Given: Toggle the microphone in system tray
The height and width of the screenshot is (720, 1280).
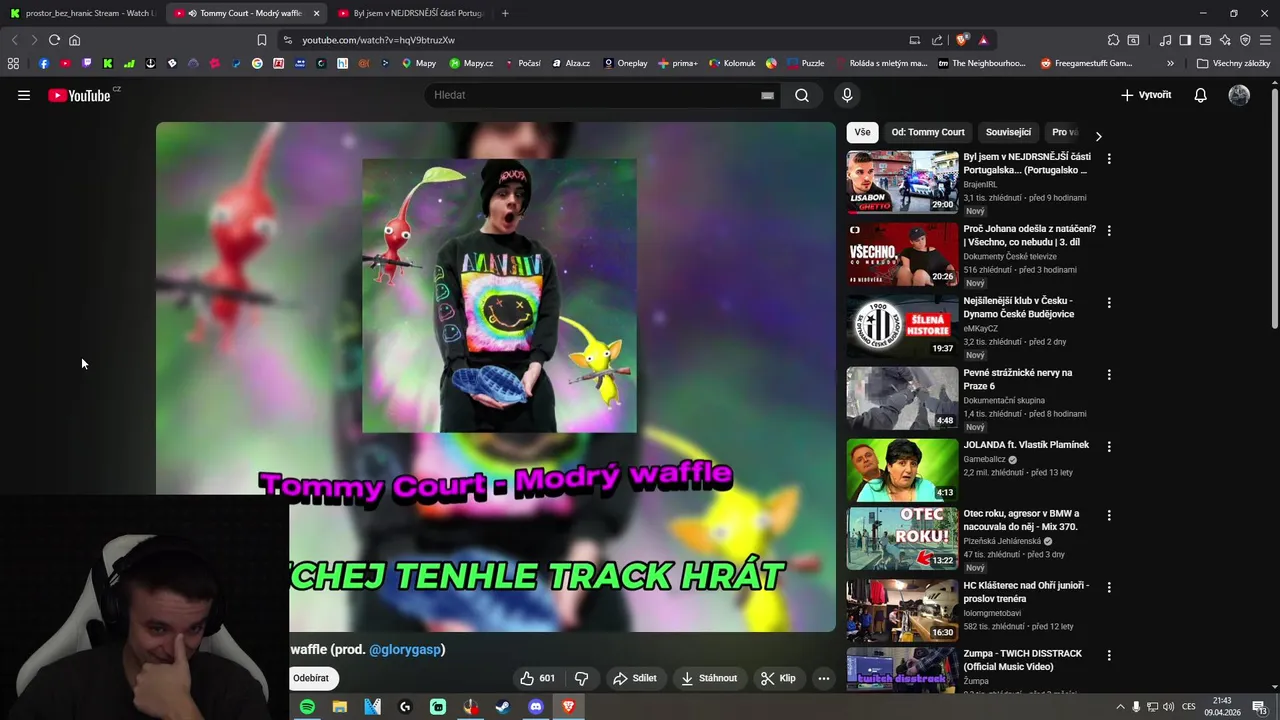Looking at the screenshot, I should [x=1136, y=707].
